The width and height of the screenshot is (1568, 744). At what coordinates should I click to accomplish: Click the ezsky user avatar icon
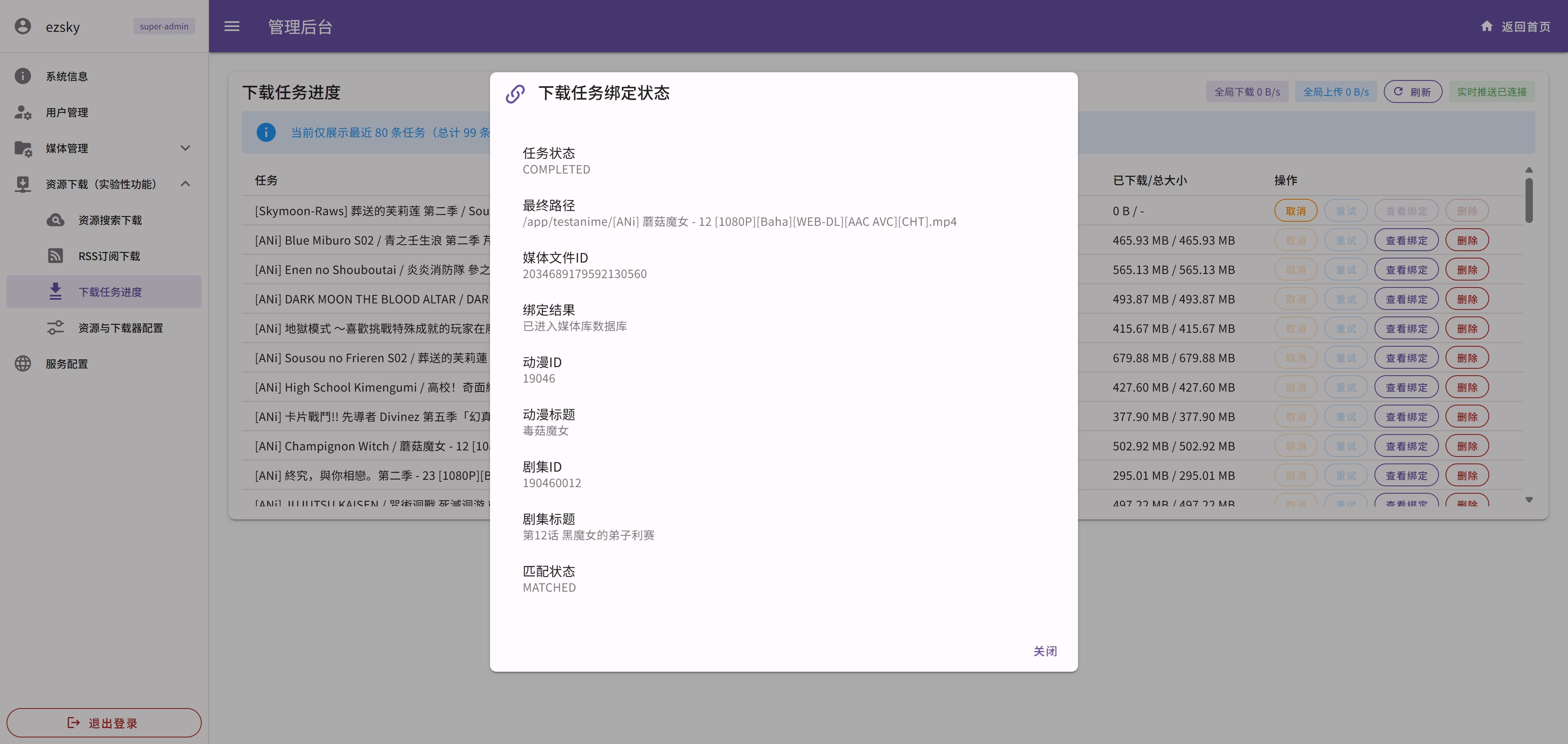(x=22, y=26)
